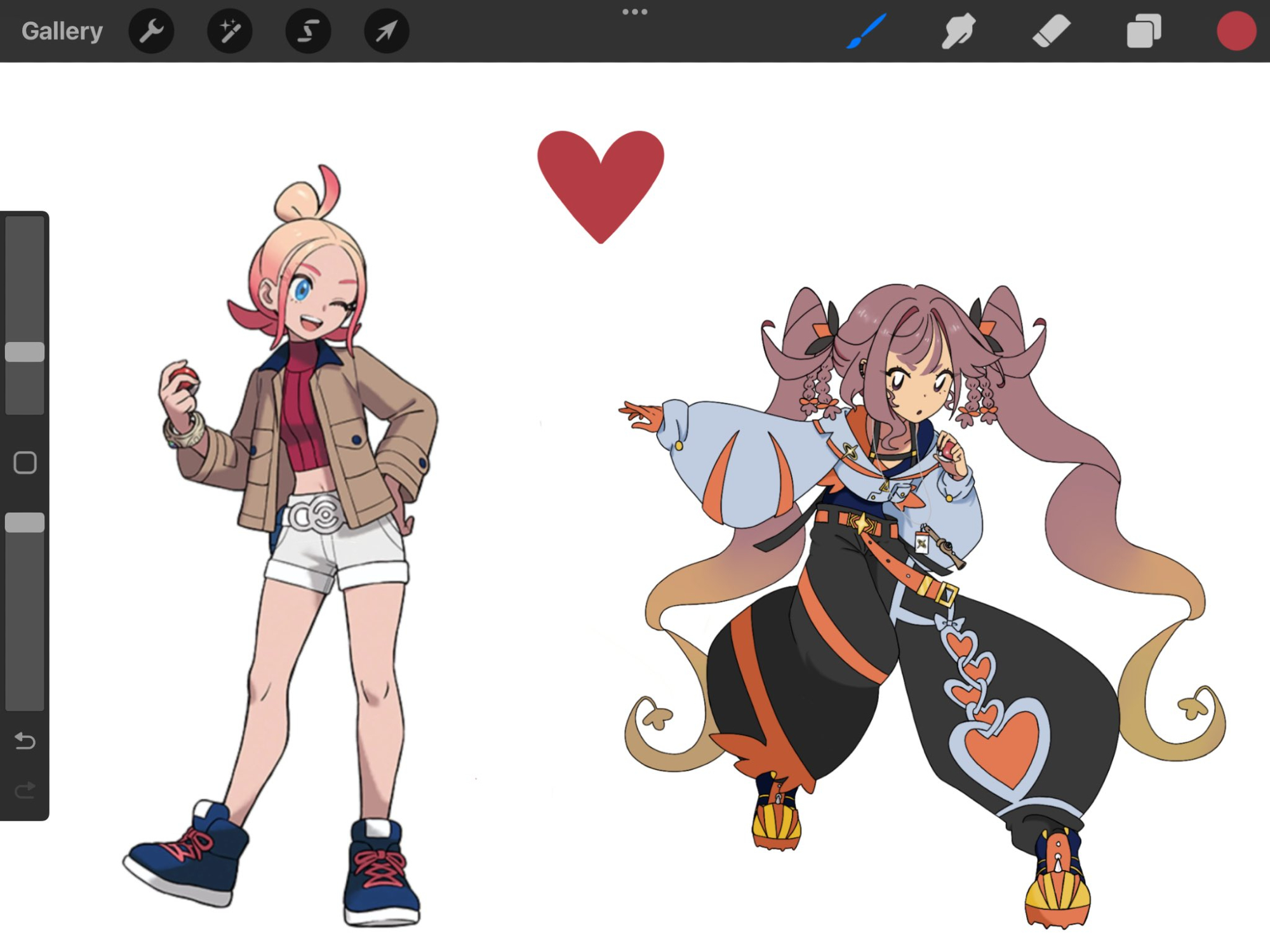The image size is (1270, 952).
Task: Click the brush opacity slider handle
Action: [x=25, y=523]
